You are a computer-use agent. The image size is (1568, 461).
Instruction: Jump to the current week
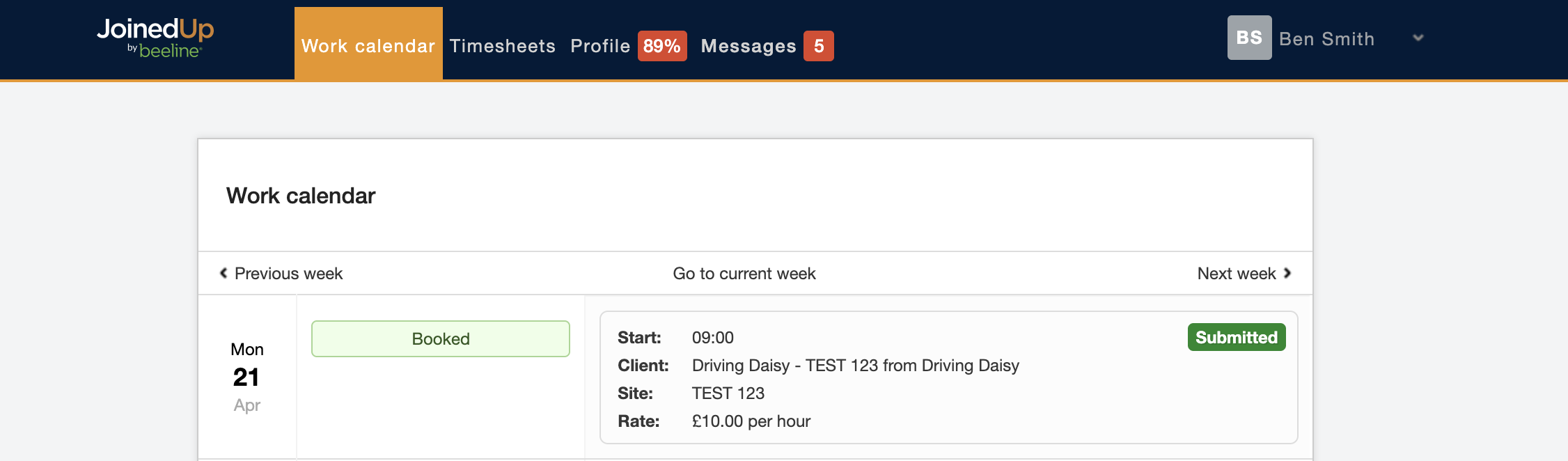point(744,274)
